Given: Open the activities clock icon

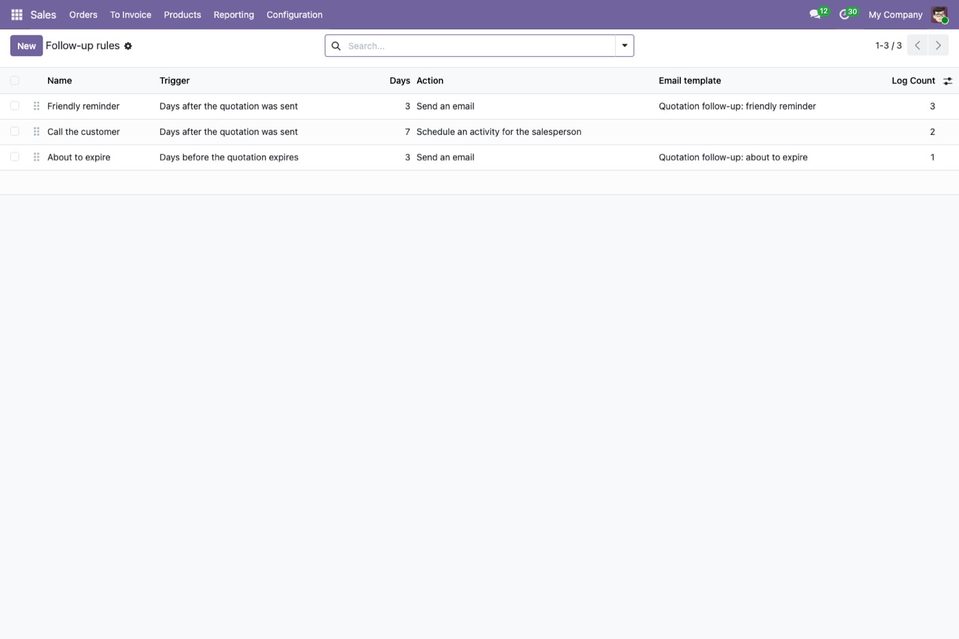Looking at the screenshot, I should (x=844, y=15).
